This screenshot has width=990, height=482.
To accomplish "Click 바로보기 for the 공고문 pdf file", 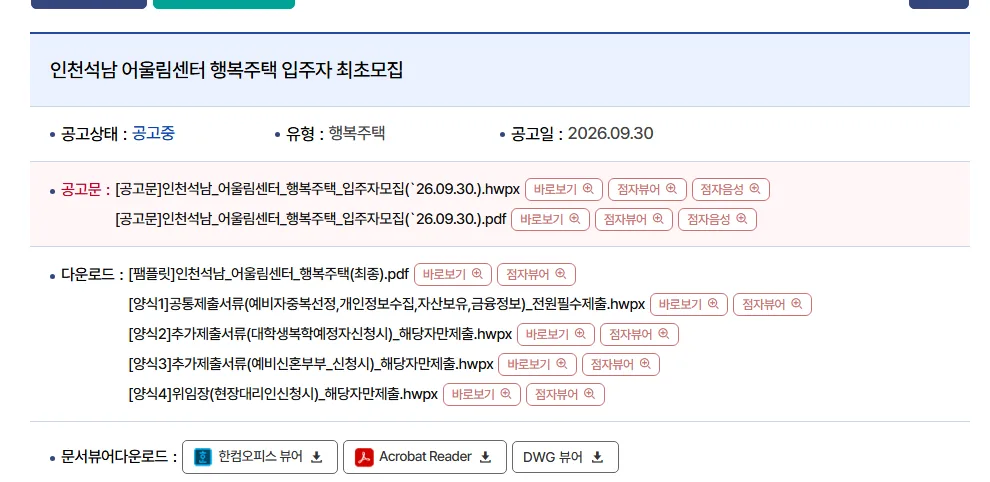I will [x=550, y=219].
